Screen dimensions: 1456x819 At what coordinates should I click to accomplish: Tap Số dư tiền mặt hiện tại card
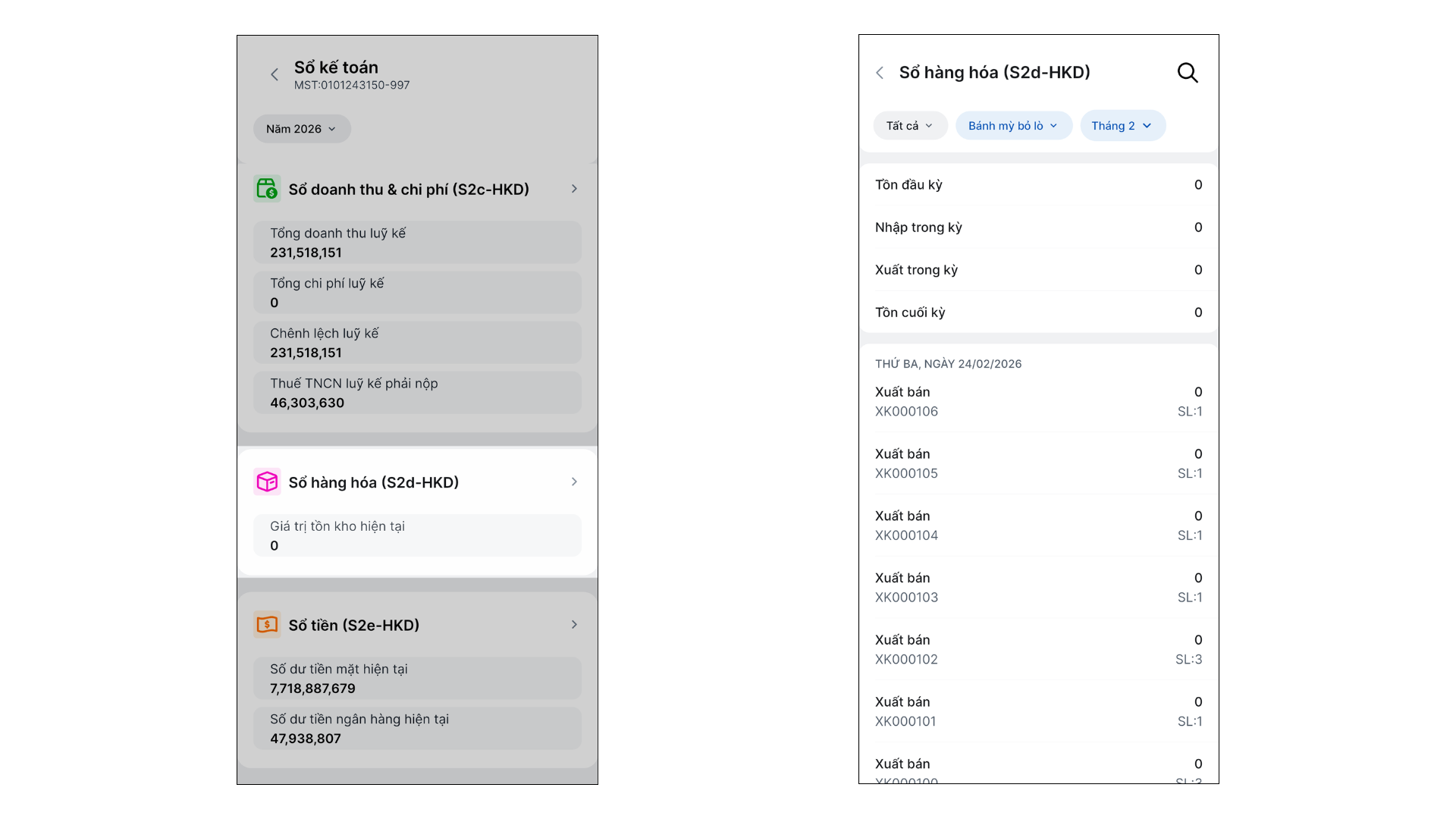[417, 678]
